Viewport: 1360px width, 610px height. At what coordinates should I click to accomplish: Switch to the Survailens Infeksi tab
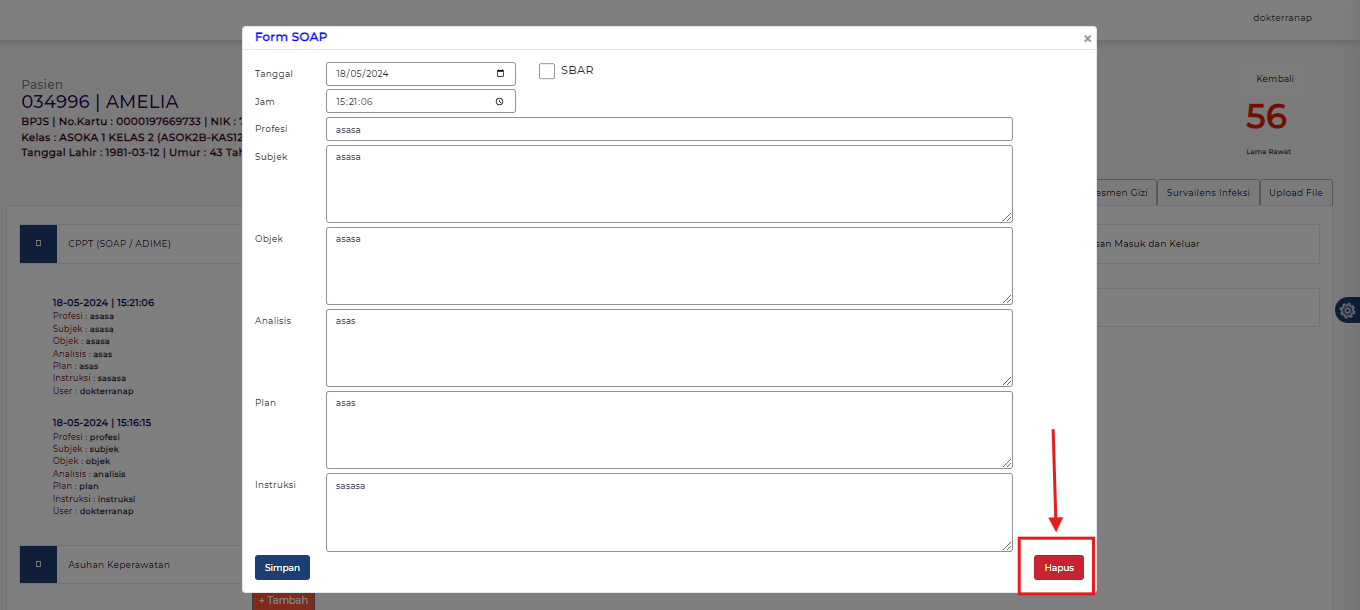coord(1208,193)
